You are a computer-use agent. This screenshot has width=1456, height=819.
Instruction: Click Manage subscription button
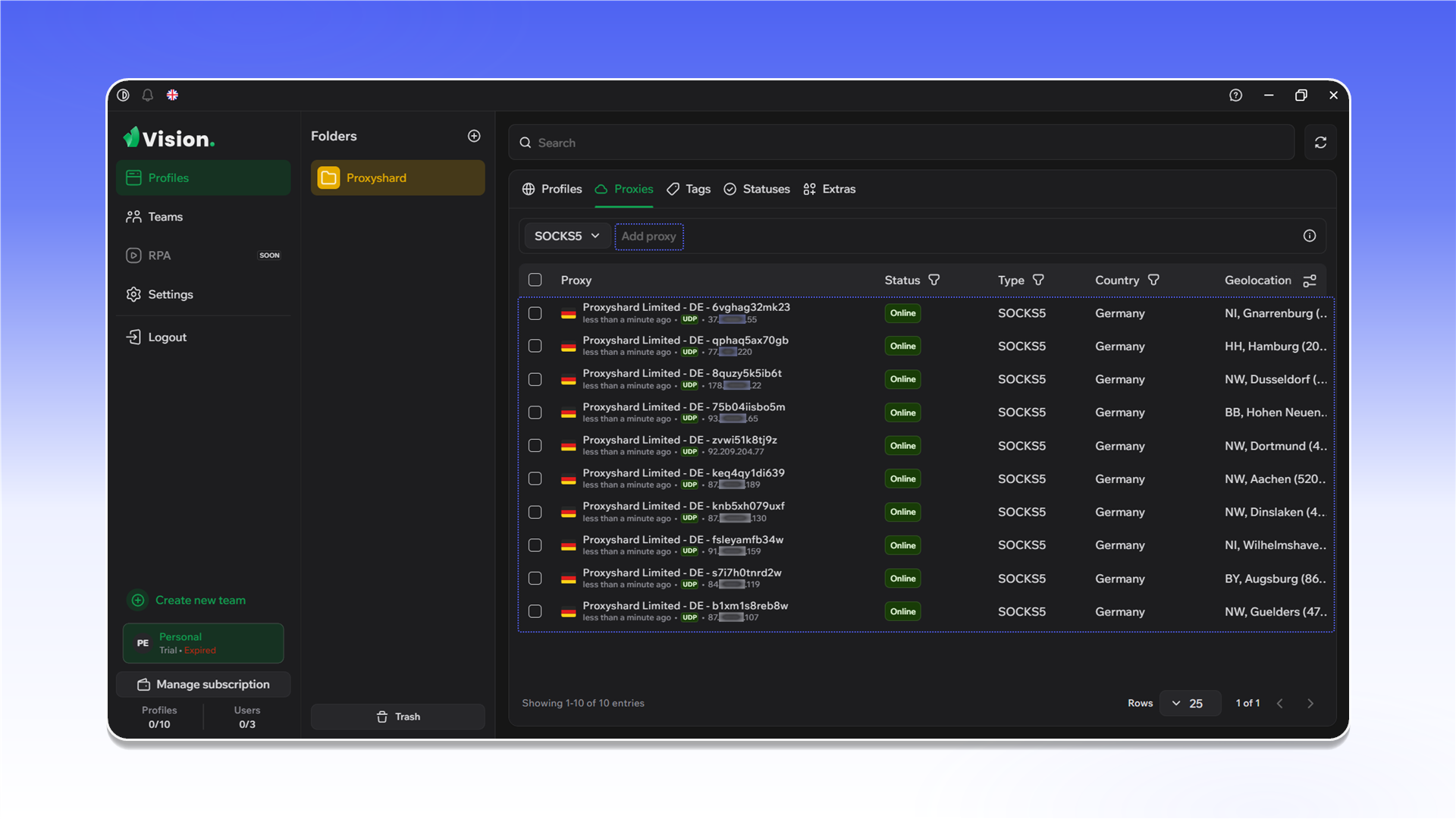point(203,684)
